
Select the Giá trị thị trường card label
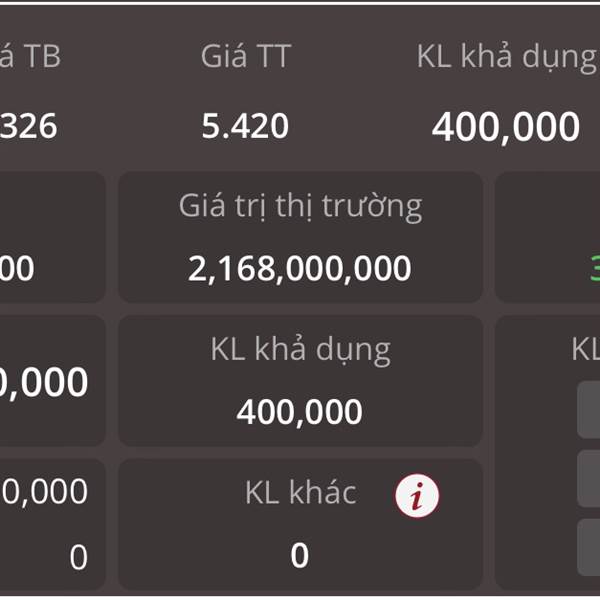click(x=300, y=206)
